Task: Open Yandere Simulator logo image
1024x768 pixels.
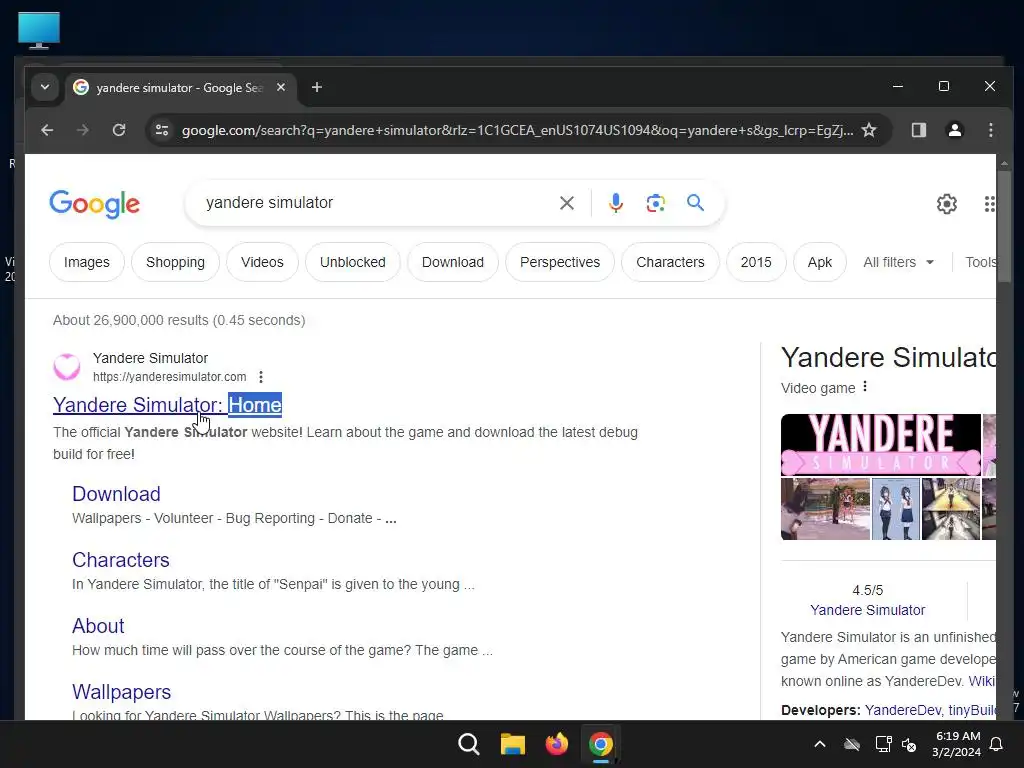Action: (881, 445)
